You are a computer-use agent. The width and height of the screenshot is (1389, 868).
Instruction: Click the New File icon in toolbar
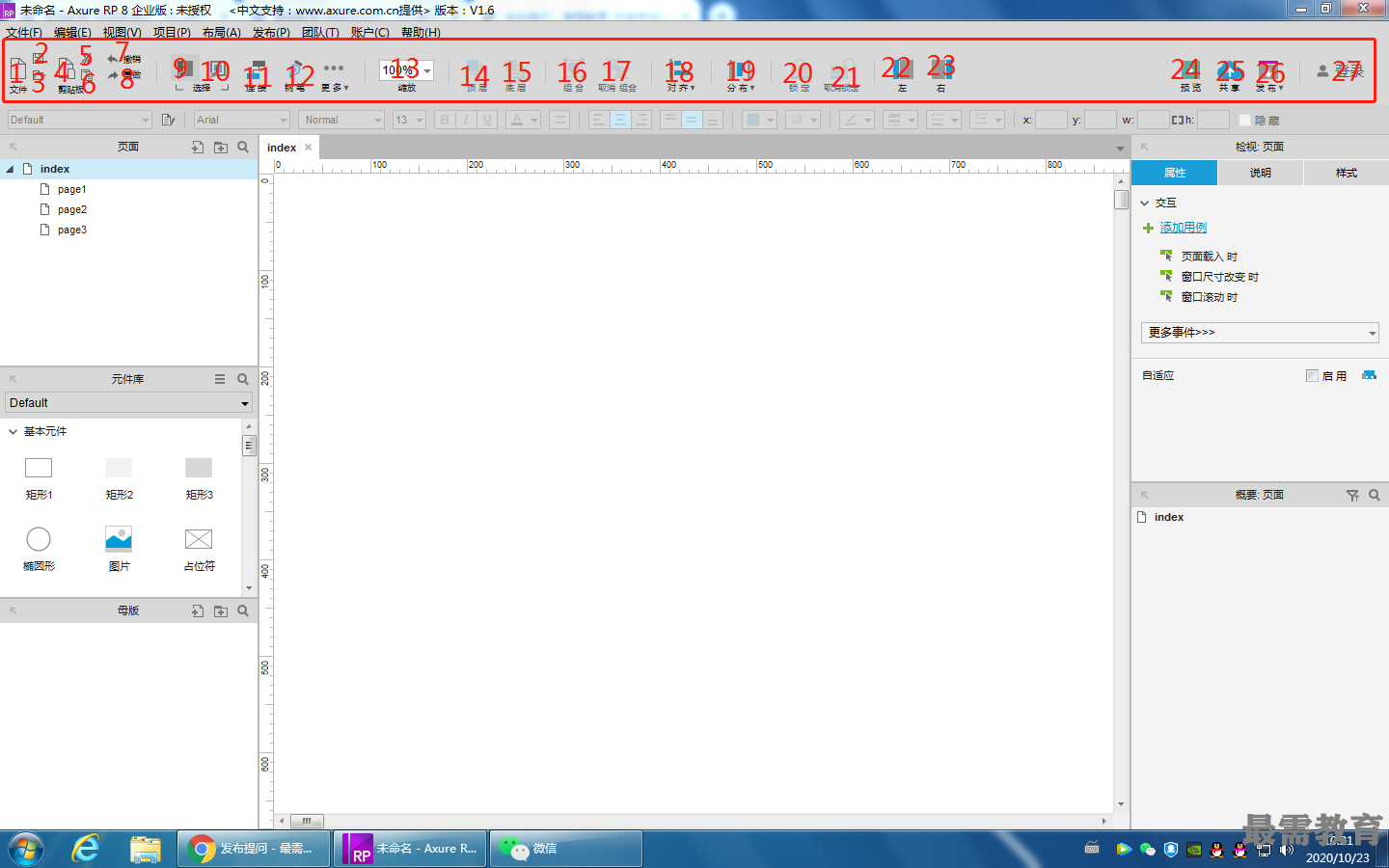pyautogui.click(x=17, y=69)
